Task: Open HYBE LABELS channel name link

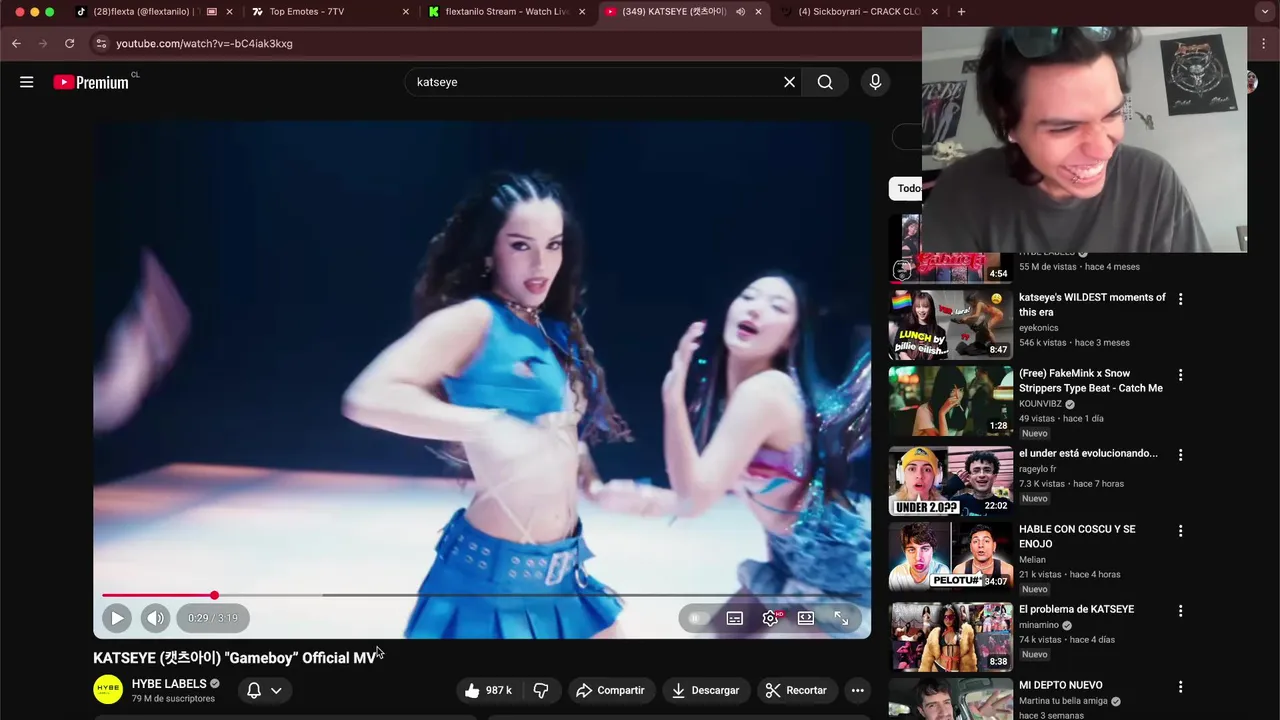Action: (x=169, y=684)
